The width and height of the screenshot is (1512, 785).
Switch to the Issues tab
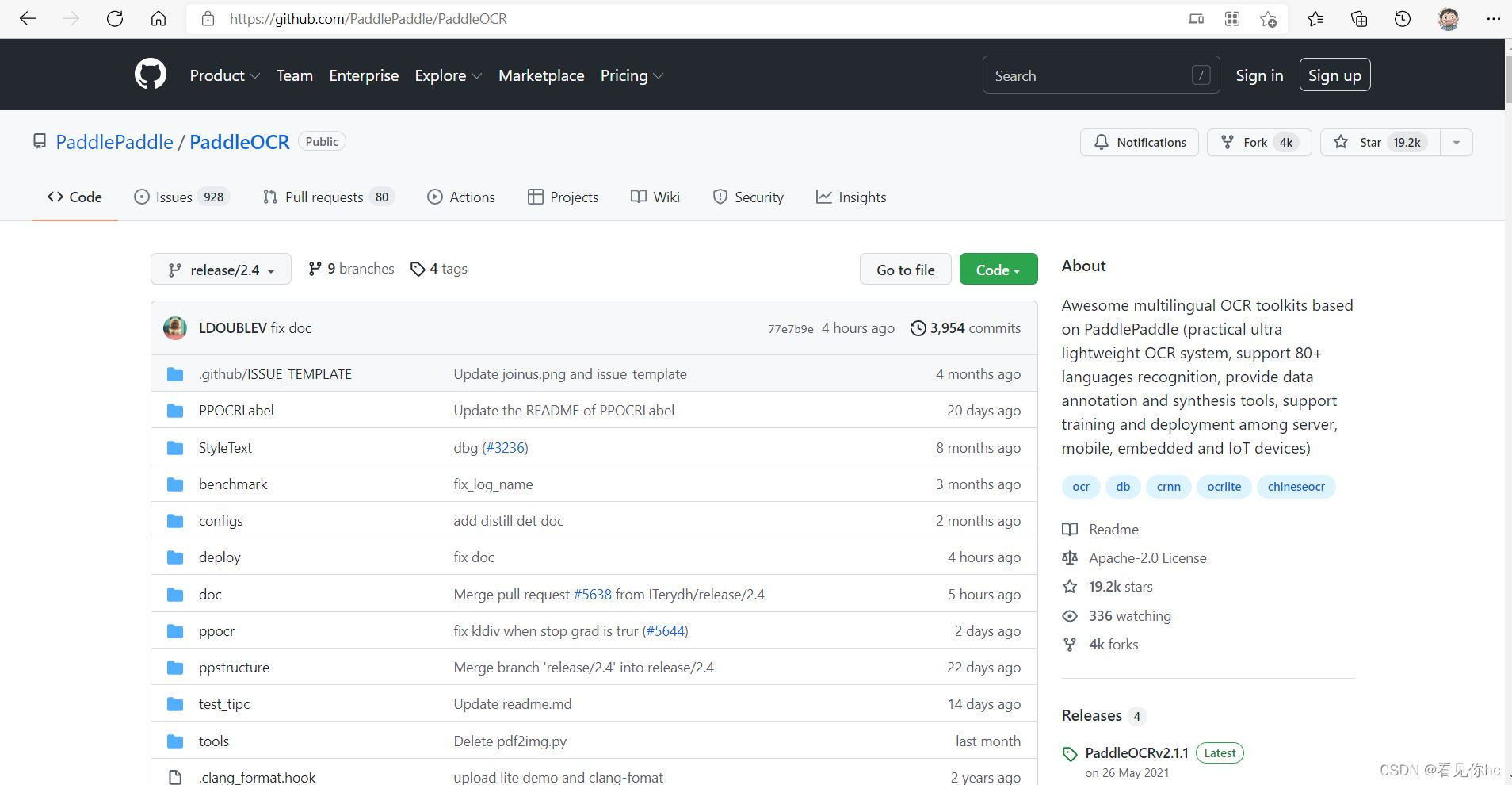pos(181,197)
